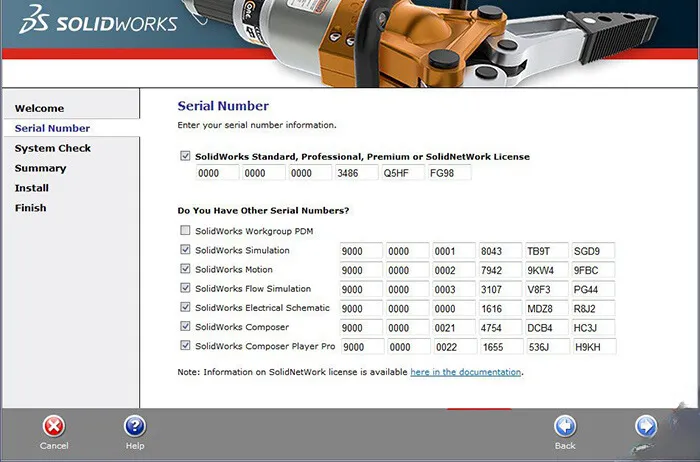This screenshot has height=462, width=700.
Task: Click the SolidWorks Flow Simulation label
Action: tap(253, 288)
